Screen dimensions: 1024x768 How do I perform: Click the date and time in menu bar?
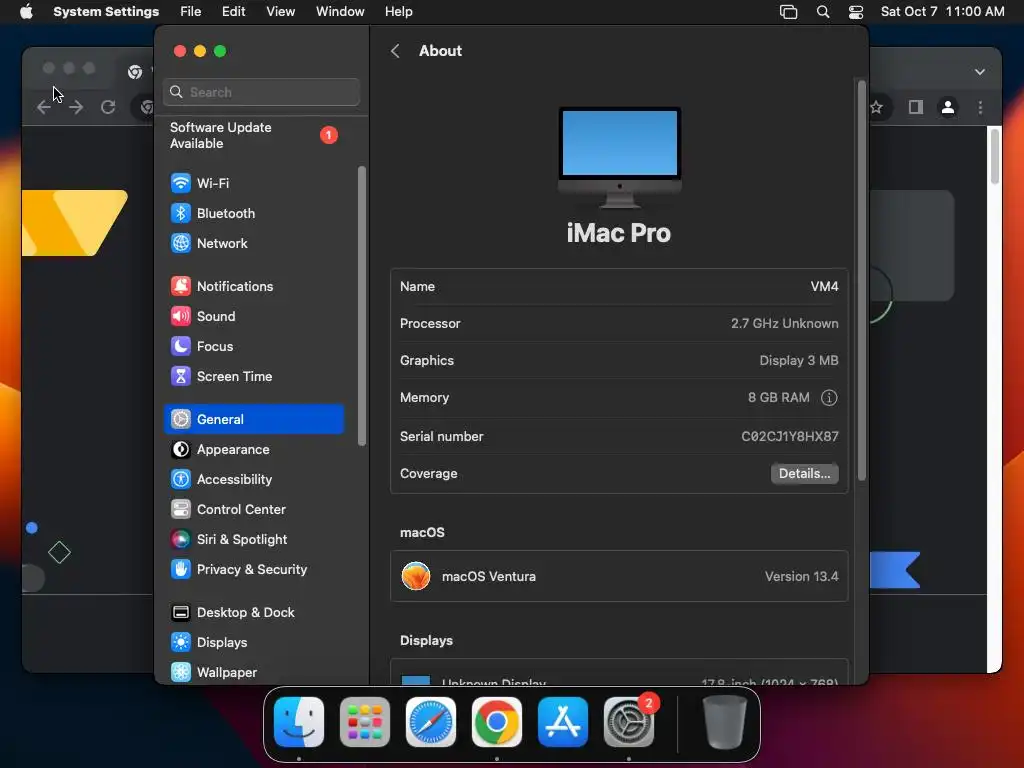tap(942, 12)
